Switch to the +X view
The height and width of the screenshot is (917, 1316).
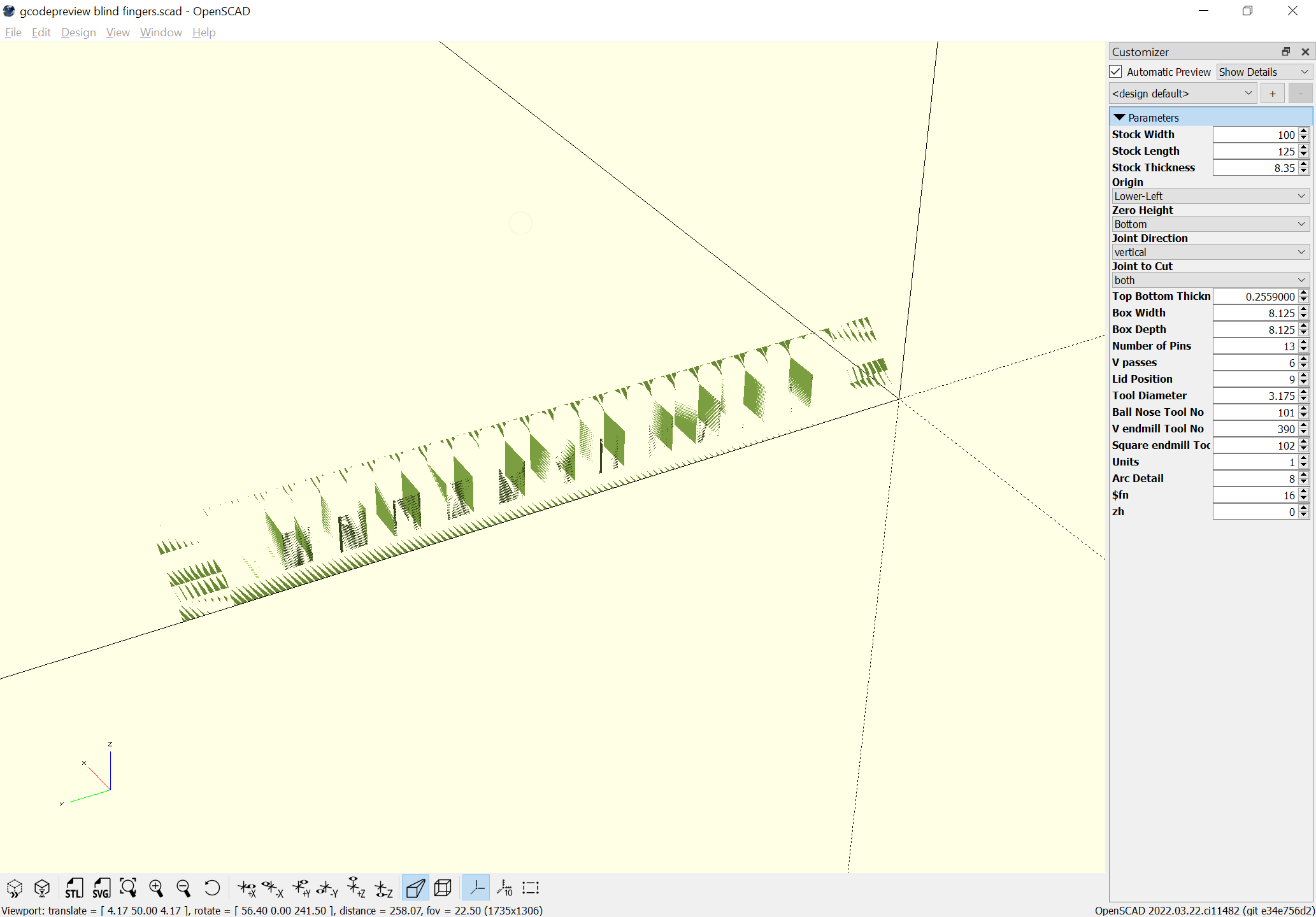(x=247, y=888)
